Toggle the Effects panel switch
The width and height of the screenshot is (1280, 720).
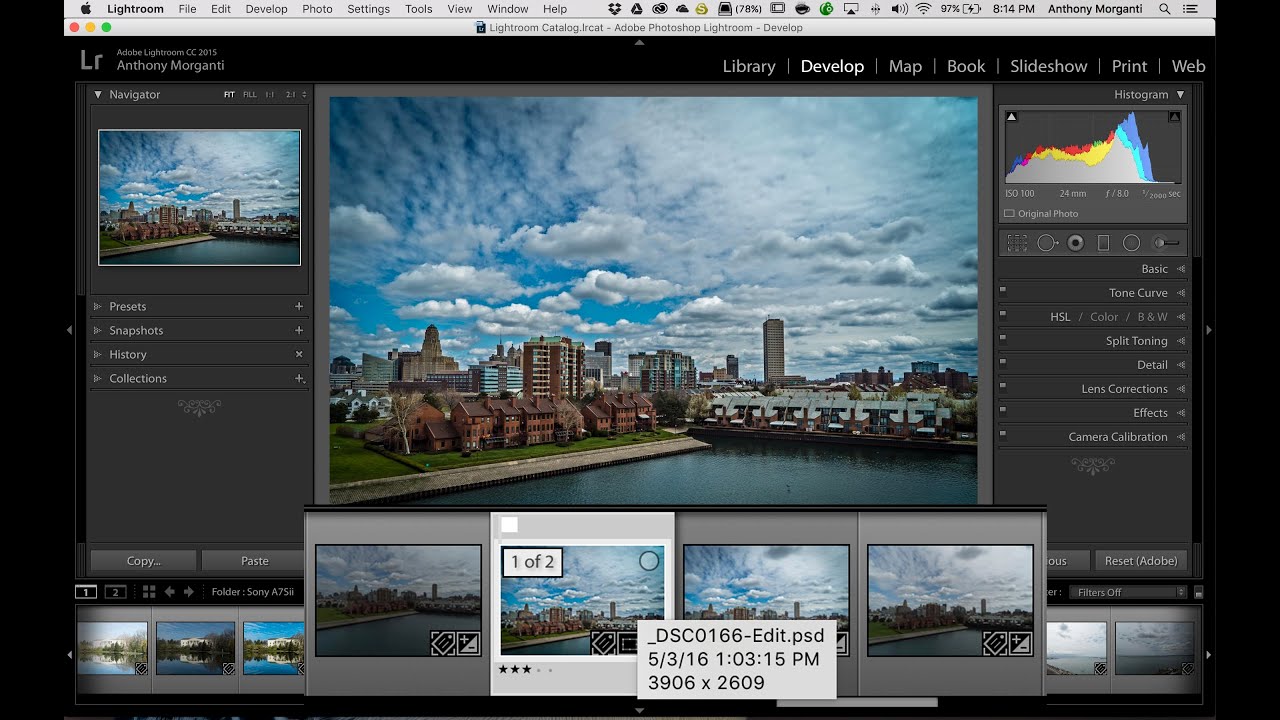[x=1003, y=412]
